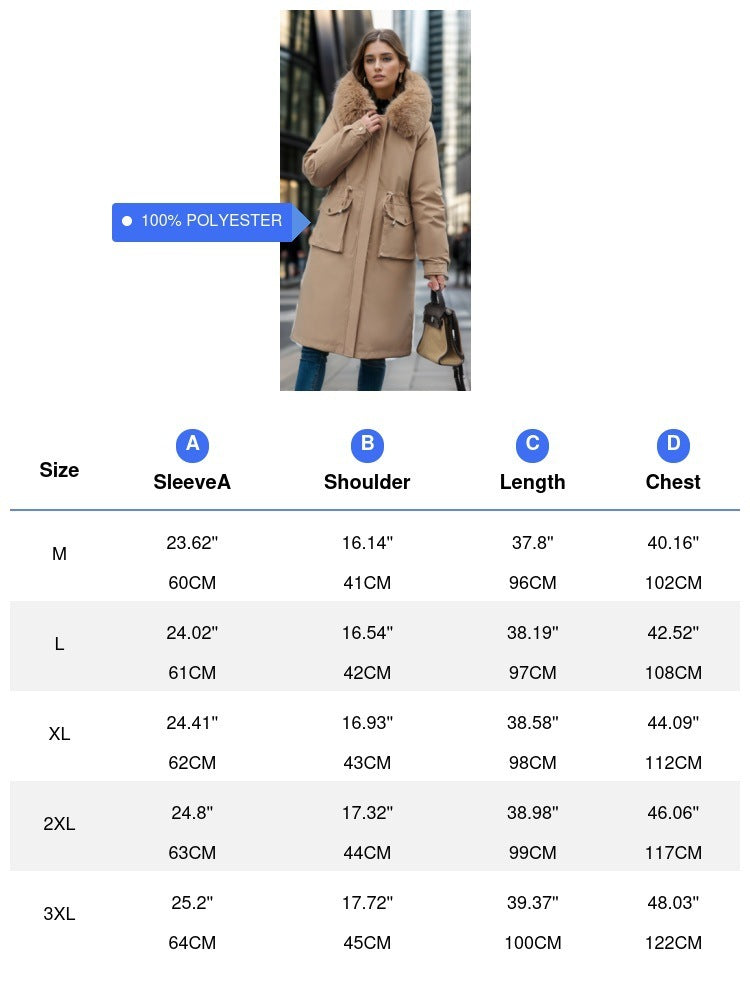Click the blue A sleeve badge

pos(192,445)
